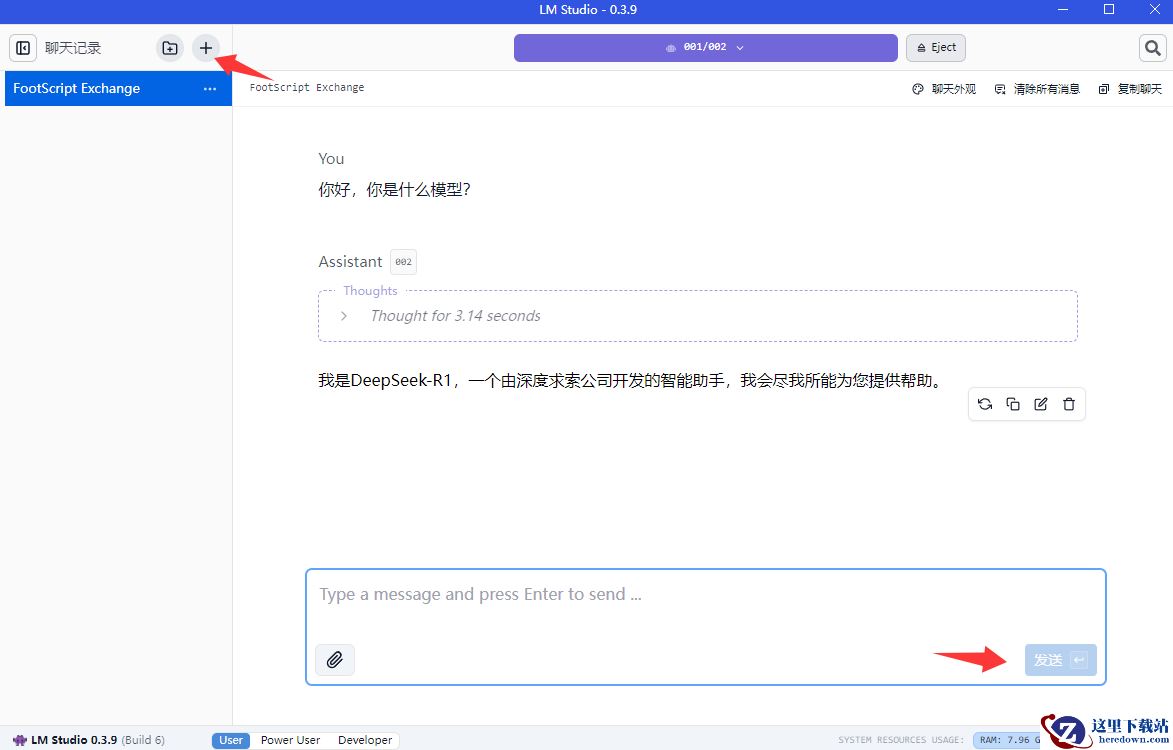Attach a file with paperclip icon

coord(334,660)
